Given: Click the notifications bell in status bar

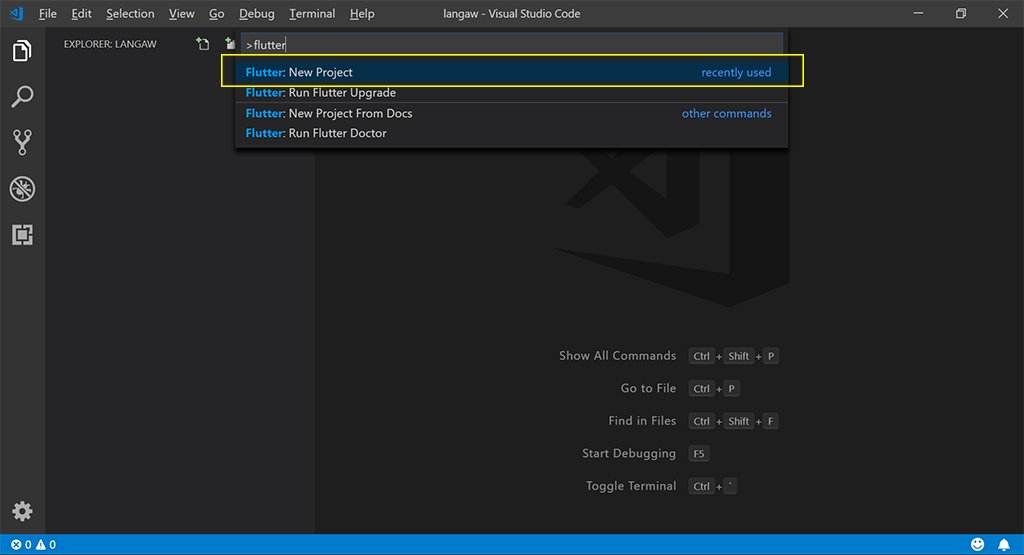Looking at the screenshot, I should pyautogui.click(x=1003, y=545).
